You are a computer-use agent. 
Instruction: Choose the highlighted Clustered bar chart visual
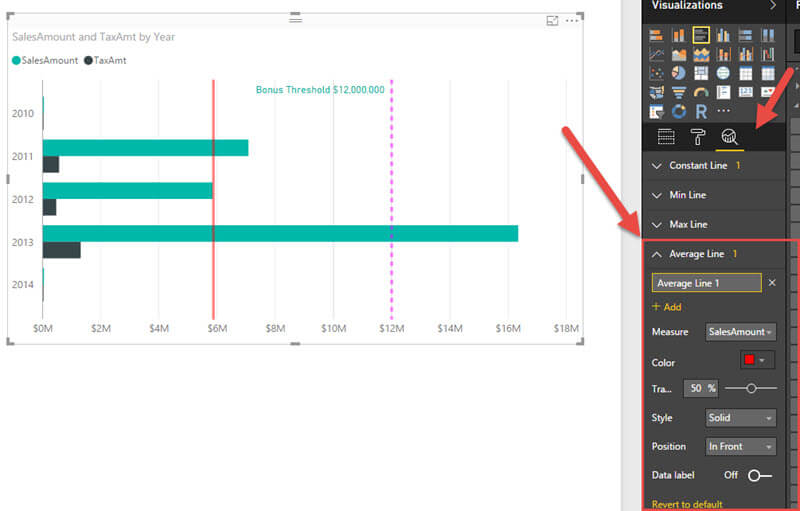coord(701,35)
